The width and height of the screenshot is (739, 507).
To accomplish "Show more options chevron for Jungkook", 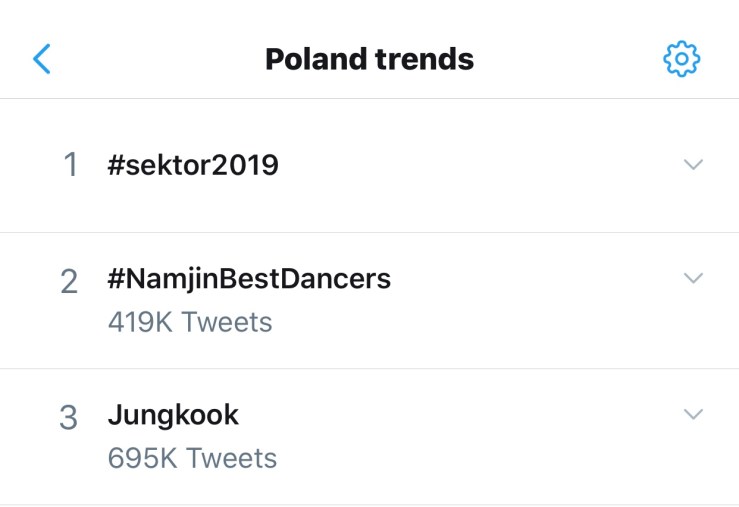I will 693,414.
